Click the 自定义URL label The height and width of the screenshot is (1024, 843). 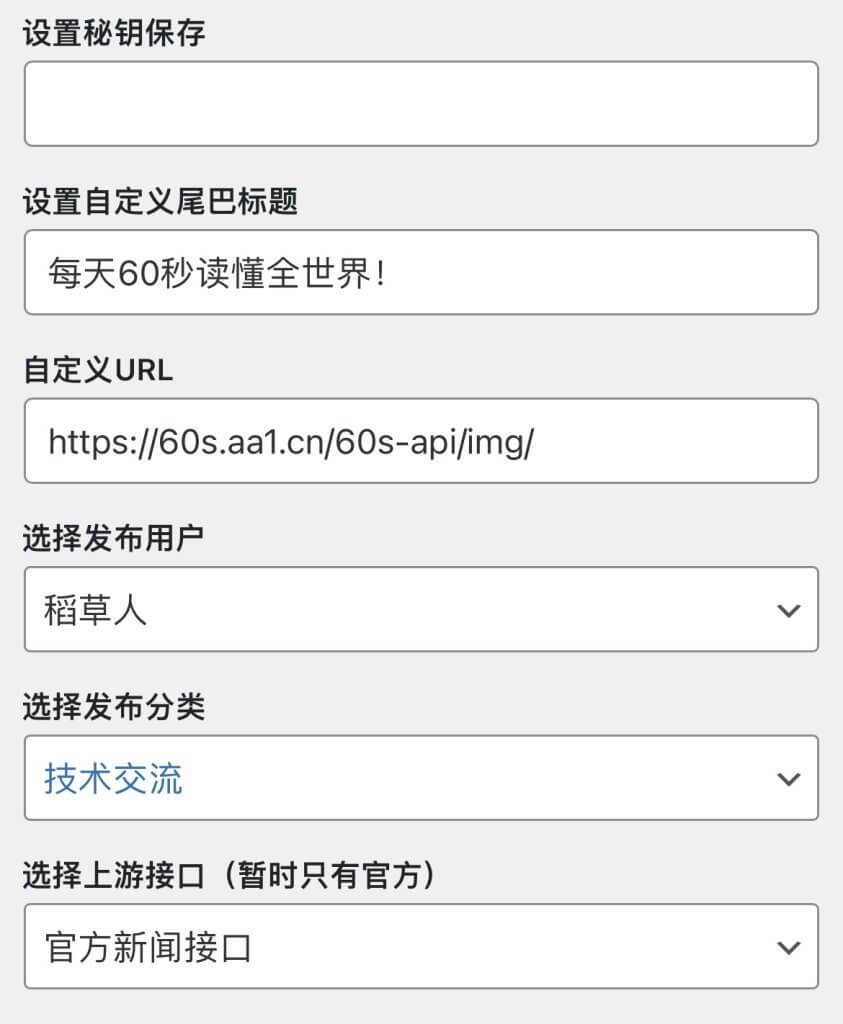tap(98, 370)
